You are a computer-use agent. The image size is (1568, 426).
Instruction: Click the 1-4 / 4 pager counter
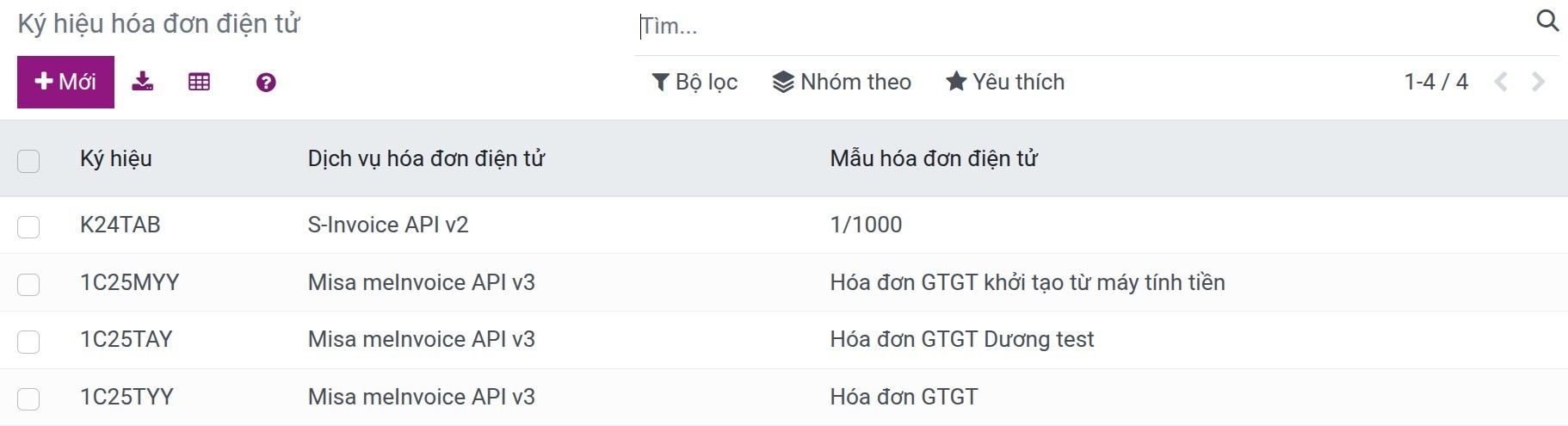(x=1435, y=82)
